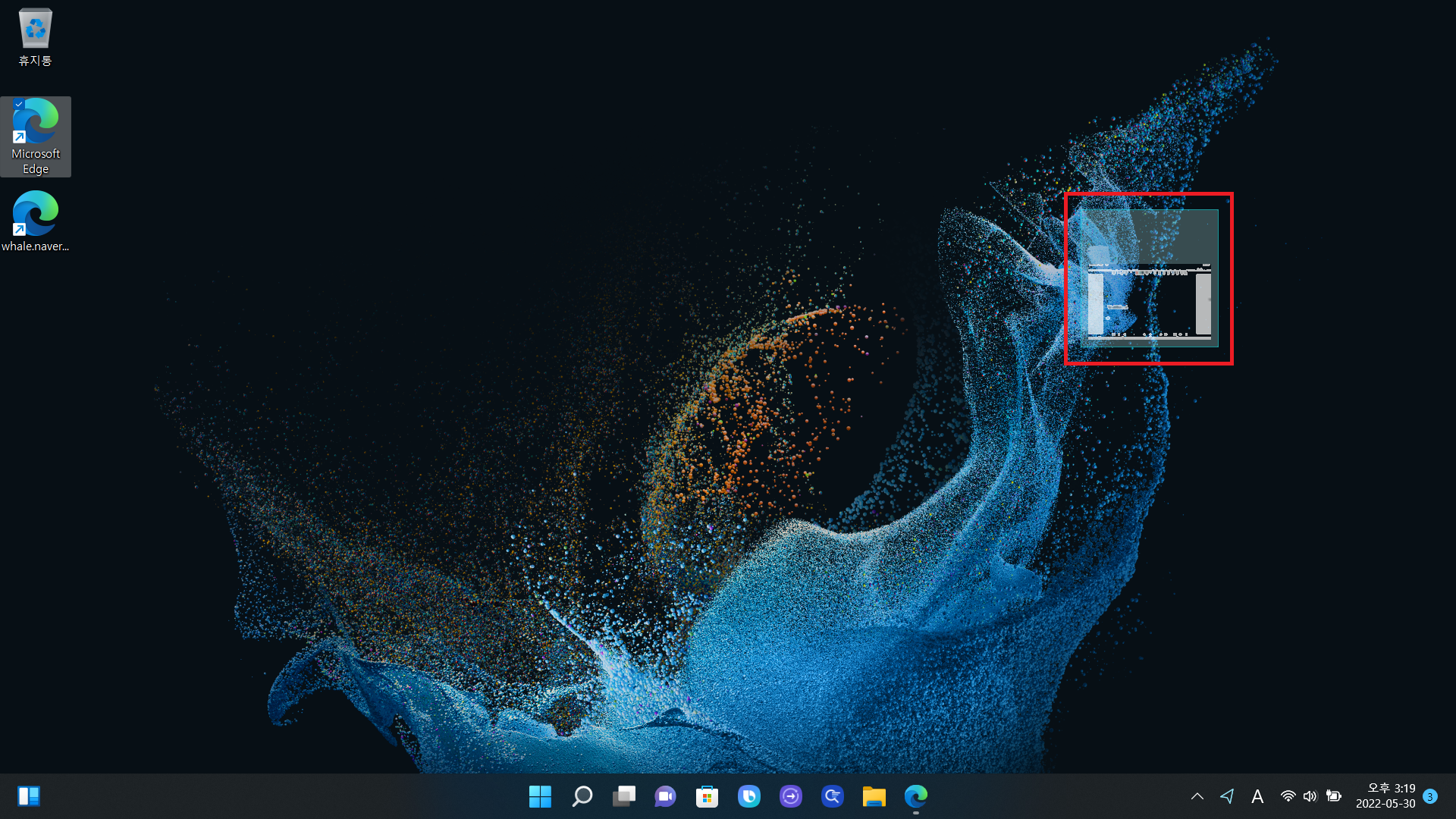1456x819 pixels.
Task: Open Task View from taskbar
Action: click(x=623, y=796)
